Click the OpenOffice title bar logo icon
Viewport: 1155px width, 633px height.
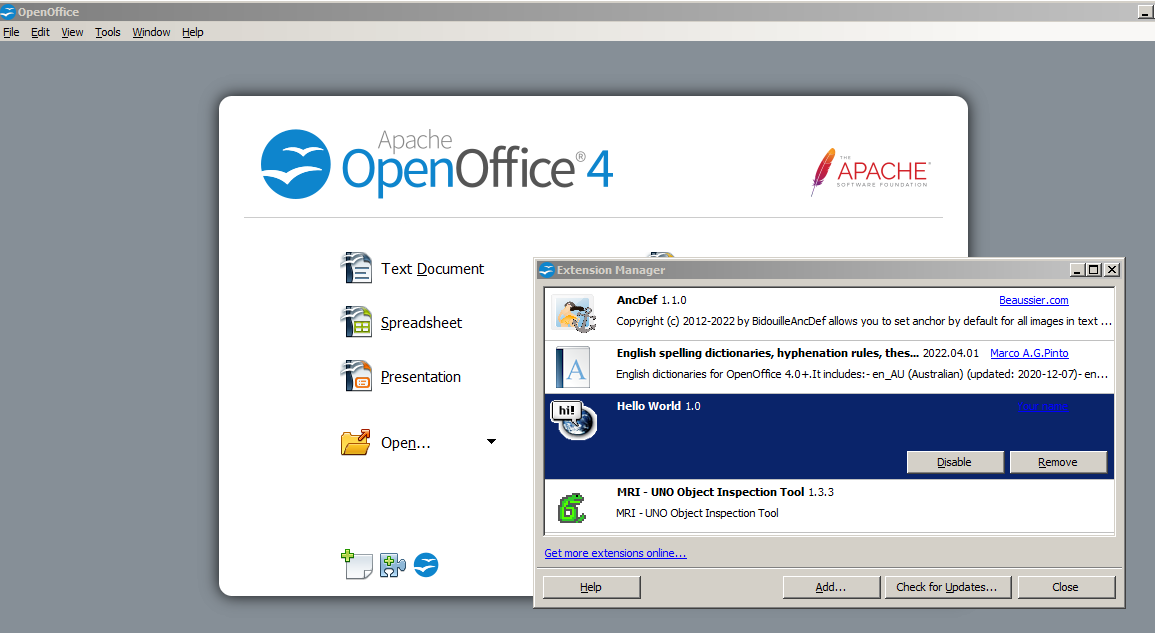pyautogui.click(x=7, y=12)
